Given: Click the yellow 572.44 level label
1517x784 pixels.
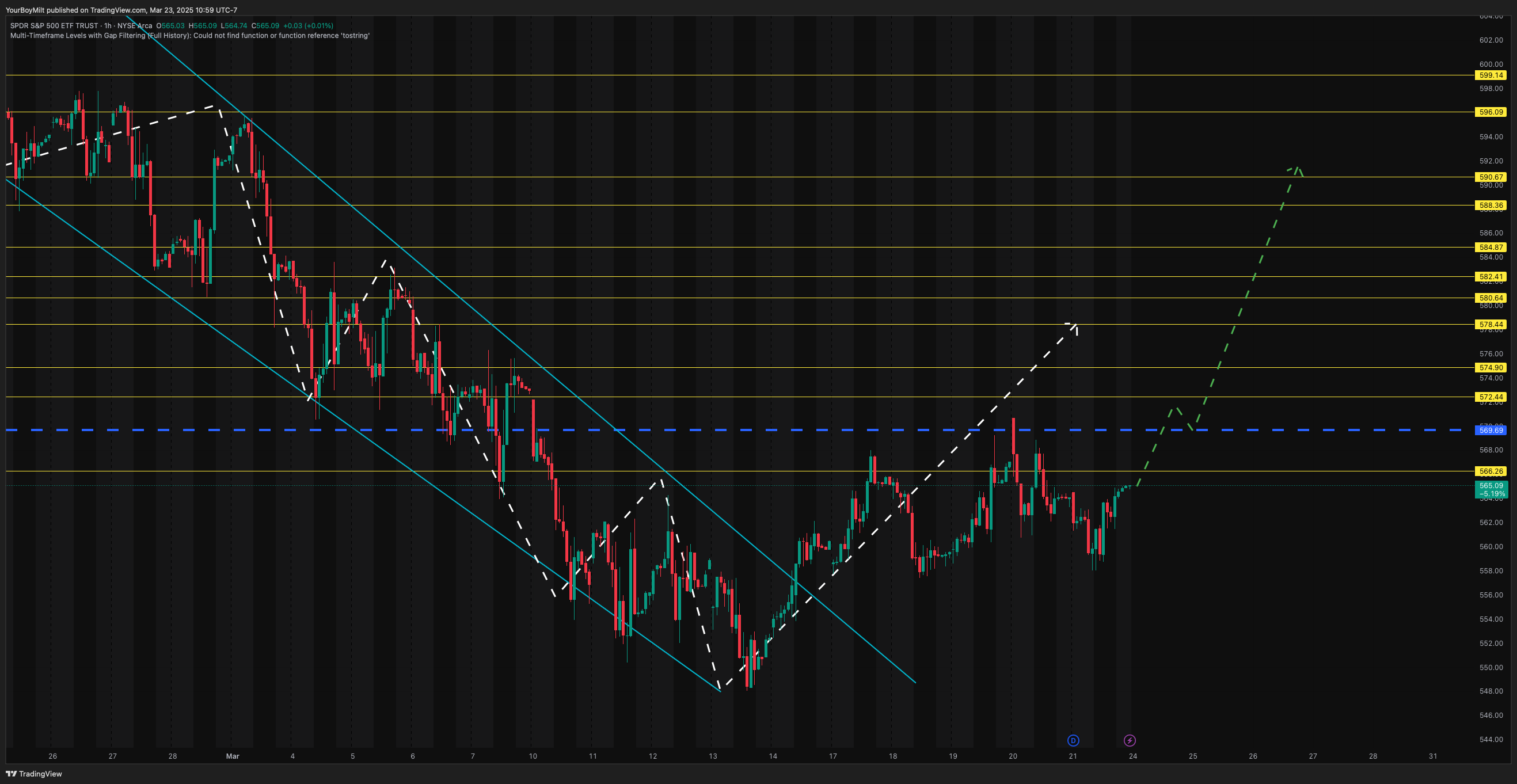Looking at the screenshot, I should (x=1491, y=397).
